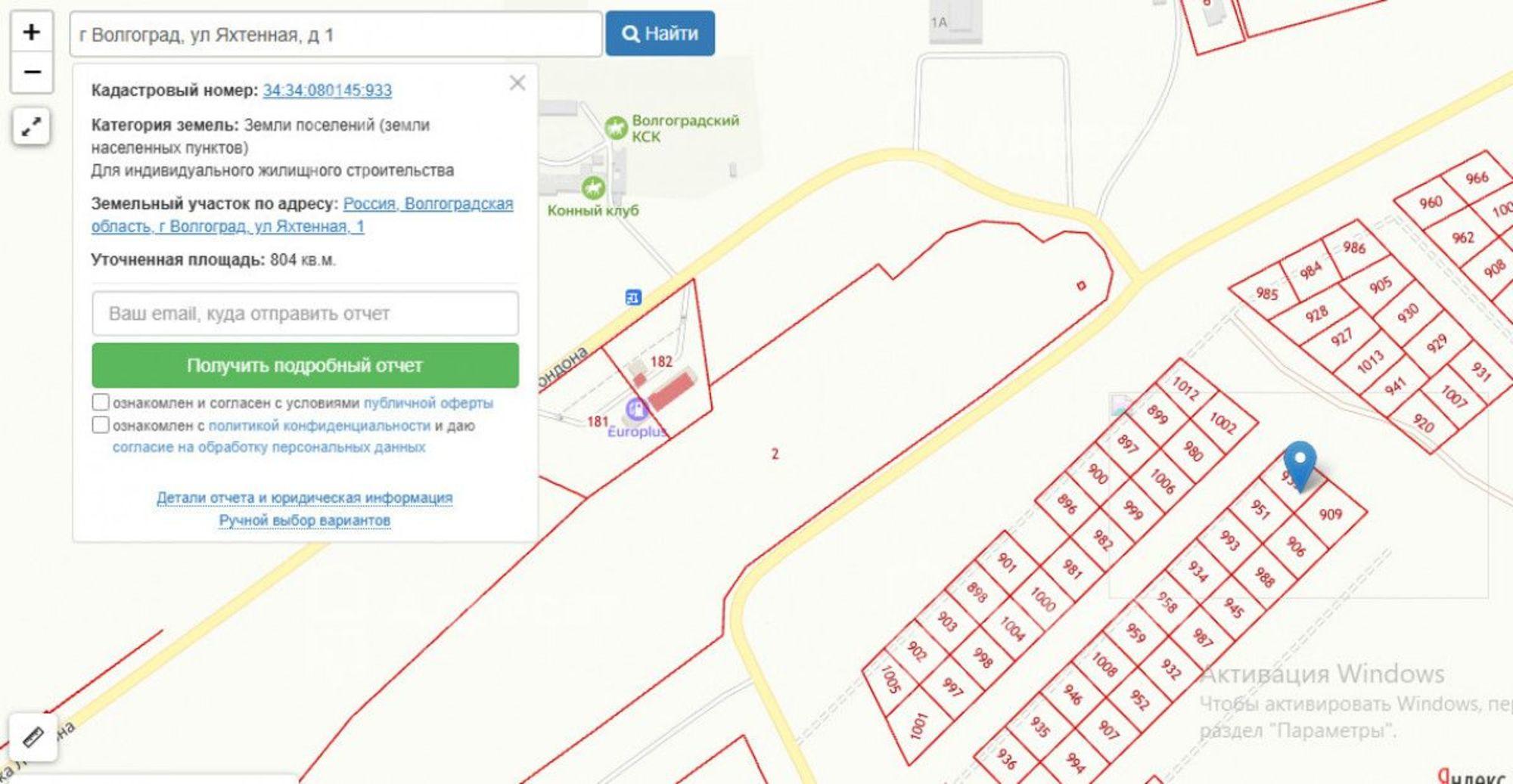
Task: Click the bus stop icon on road
Action: click(633, 297)
